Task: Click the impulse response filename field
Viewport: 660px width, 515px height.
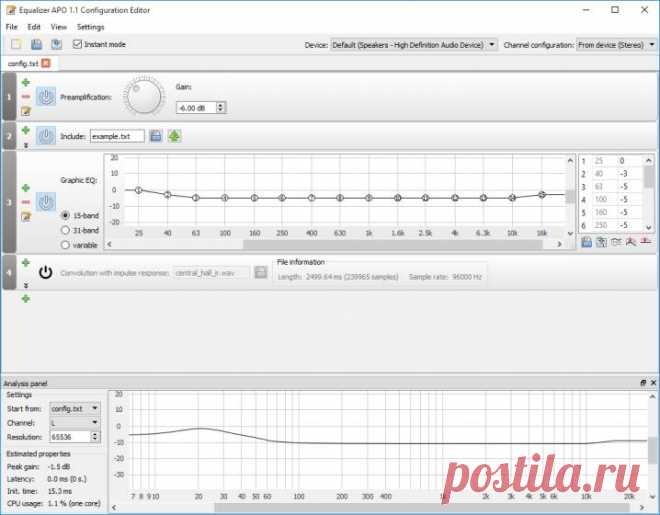Action: pyautogui.click(x=211, y=273)
